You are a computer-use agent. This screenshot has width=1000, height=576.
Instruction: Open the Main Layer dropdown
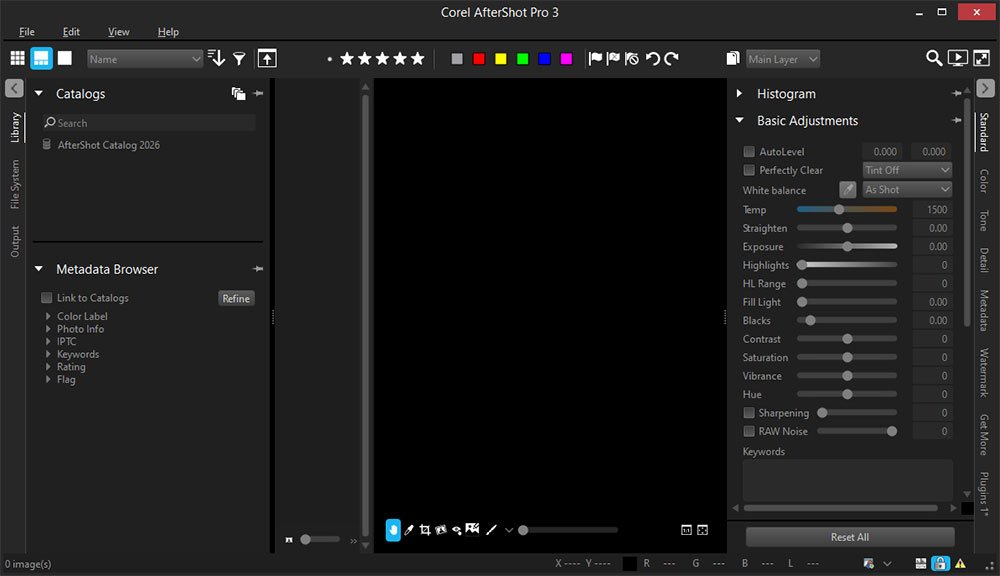click(783, 59)
